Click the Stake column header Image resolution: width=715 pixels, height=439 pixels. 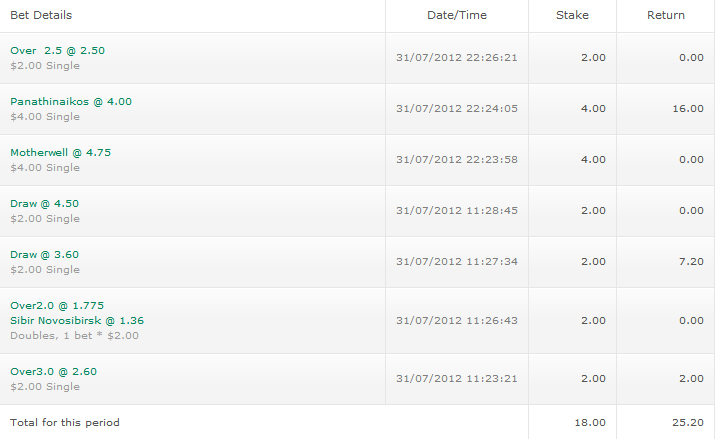[572, 15]
